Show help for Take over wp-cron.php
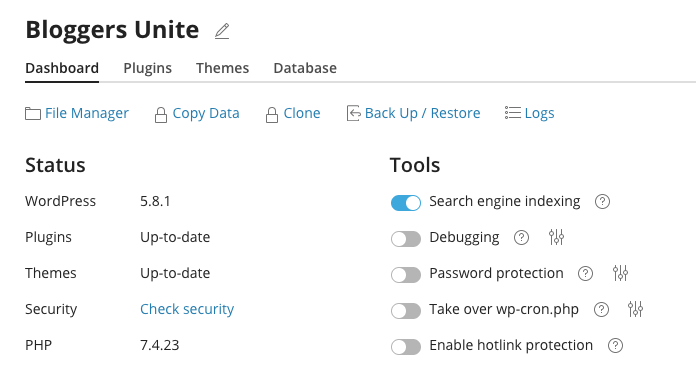696x372 pixels. pos(601,309)
